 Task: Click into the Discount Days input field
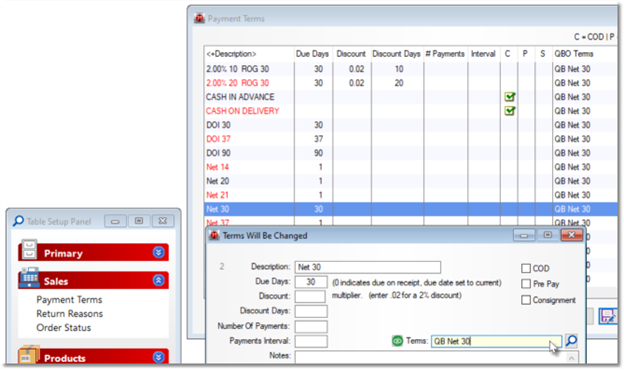tap(311, 311)
